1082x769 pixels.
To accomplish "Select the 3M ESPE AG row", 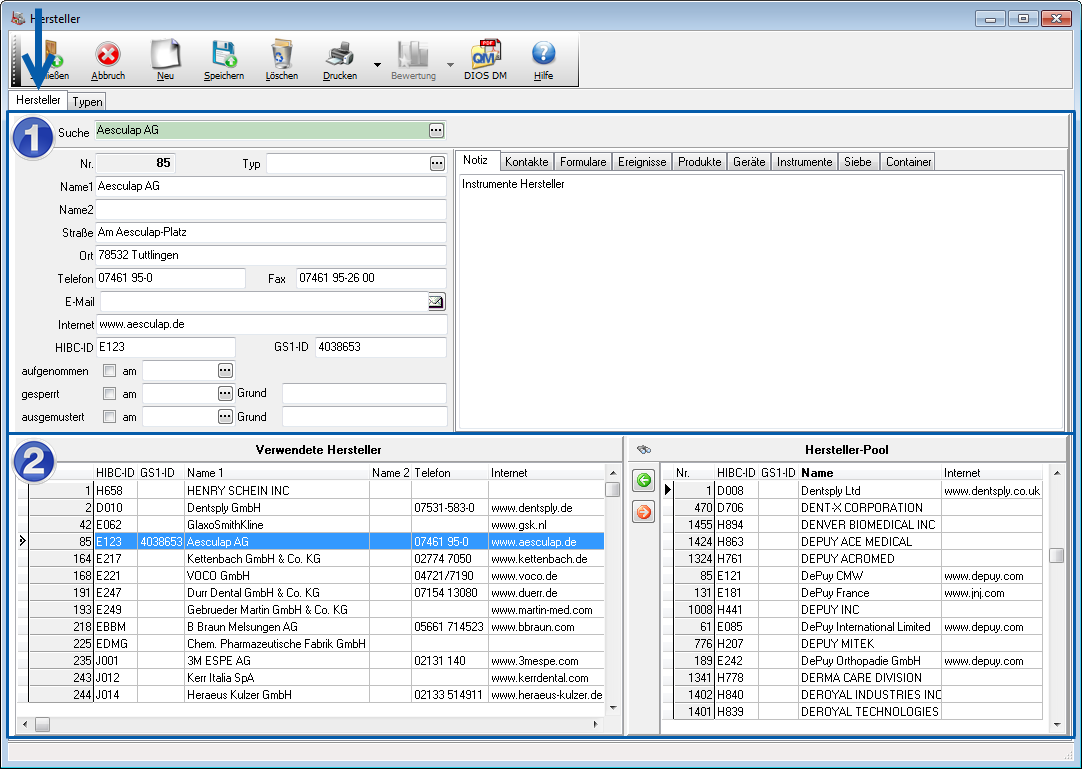I will [317, 661].
